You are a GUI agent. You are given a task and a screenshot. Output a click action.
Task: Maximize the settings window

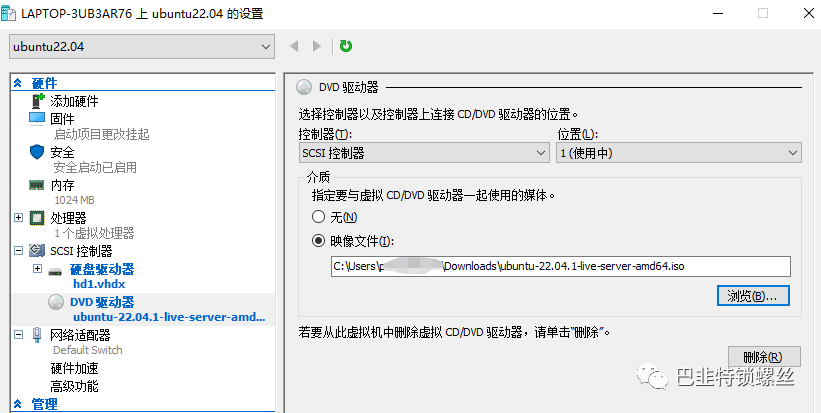(763, 14)
